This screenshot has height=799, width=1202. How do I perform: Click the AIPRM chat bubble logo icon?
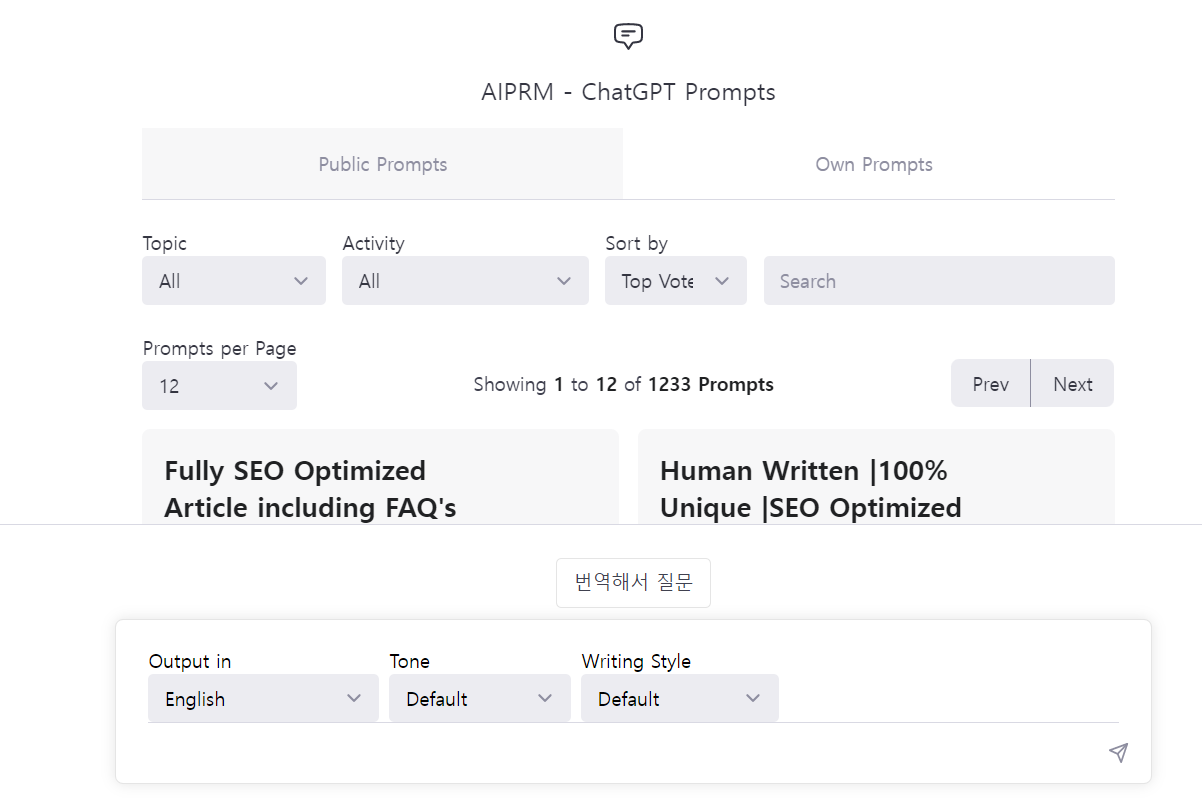pos(628,37)
